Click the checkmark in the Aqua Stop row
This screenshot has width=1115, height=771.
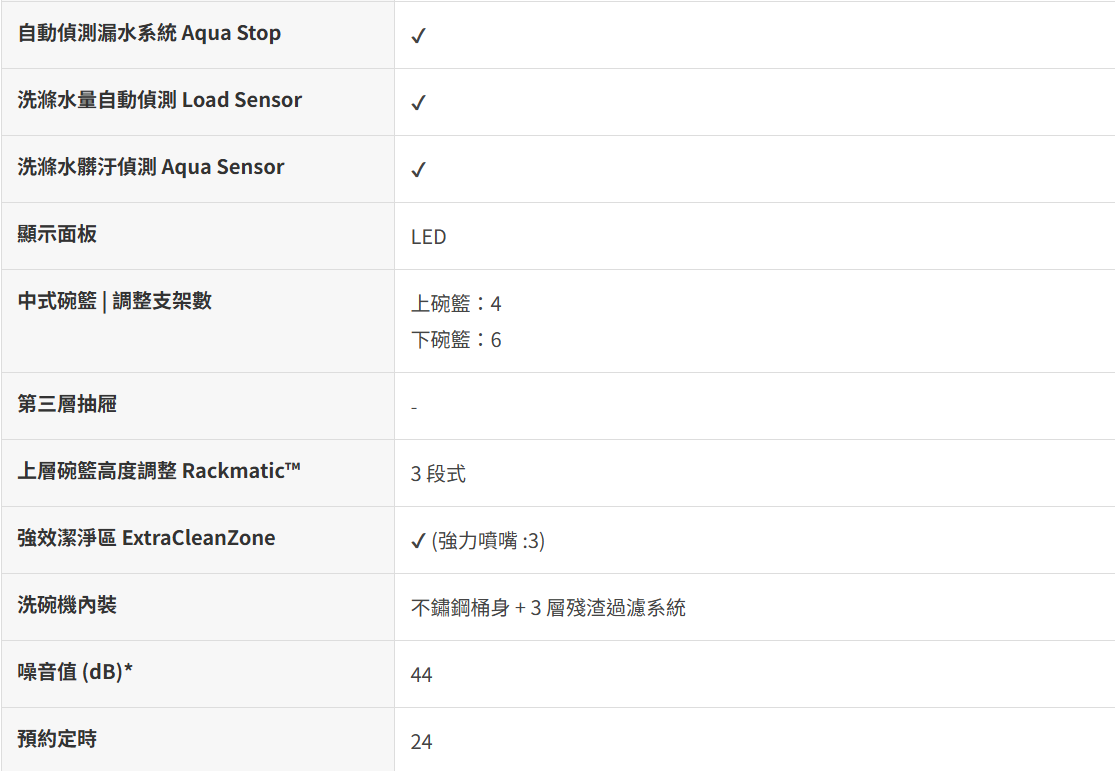419,36
